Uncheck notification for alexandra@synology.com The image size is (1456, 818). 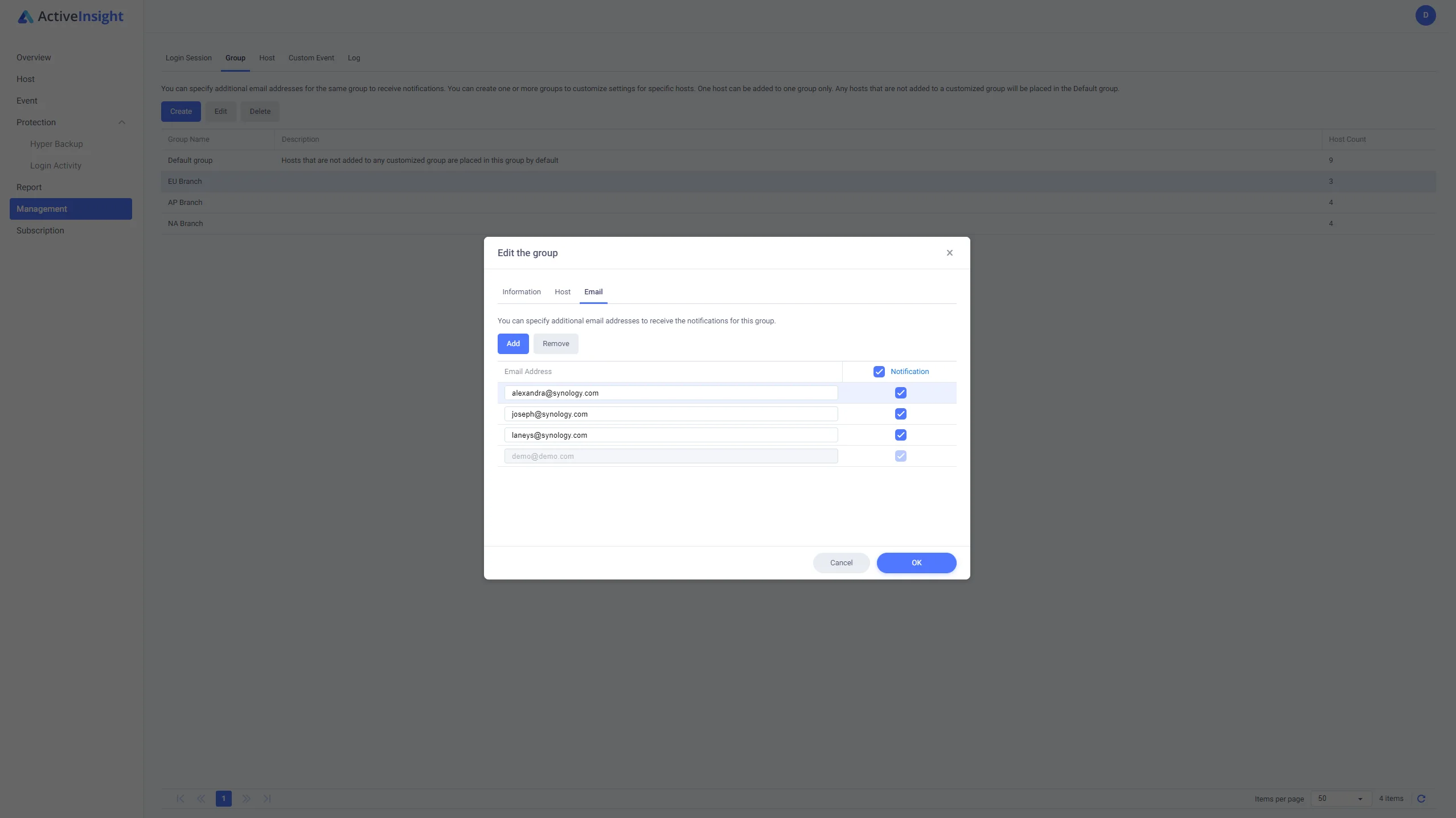point(900,393)
